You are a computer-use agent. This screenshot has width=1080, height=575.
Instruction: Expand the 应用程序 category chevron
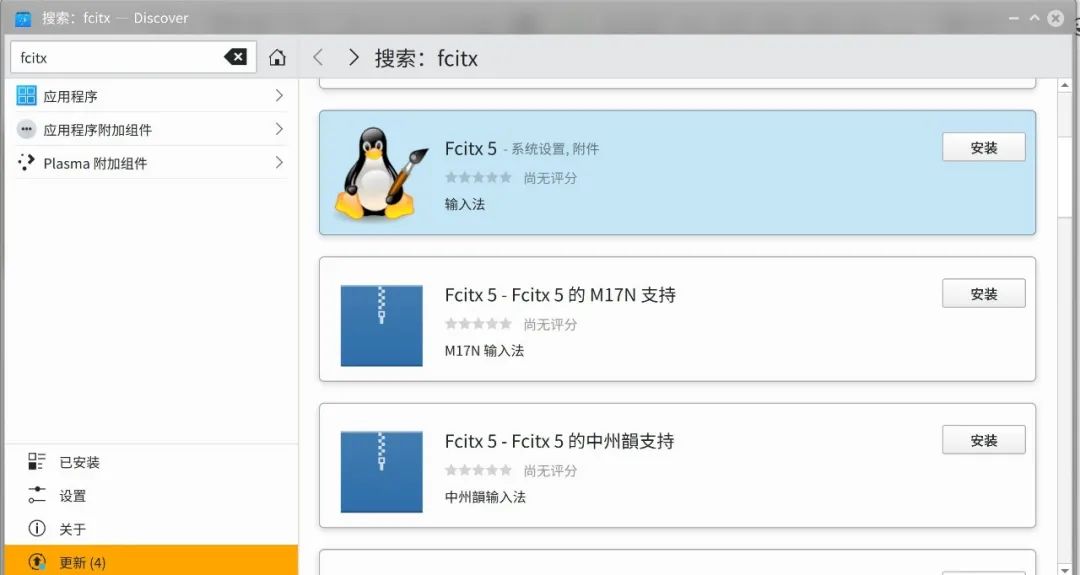click(279, 95)
